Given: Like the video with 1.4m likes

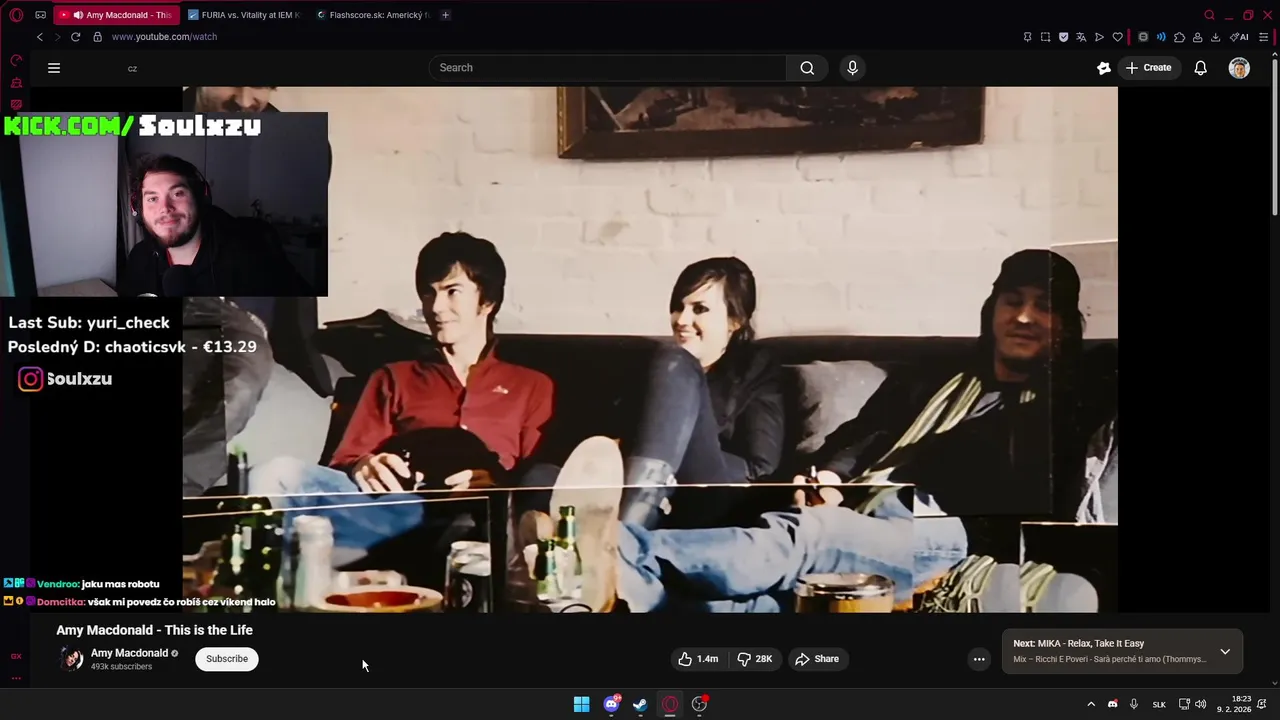Looking at the screenshot, I should [x=698, y=659].
